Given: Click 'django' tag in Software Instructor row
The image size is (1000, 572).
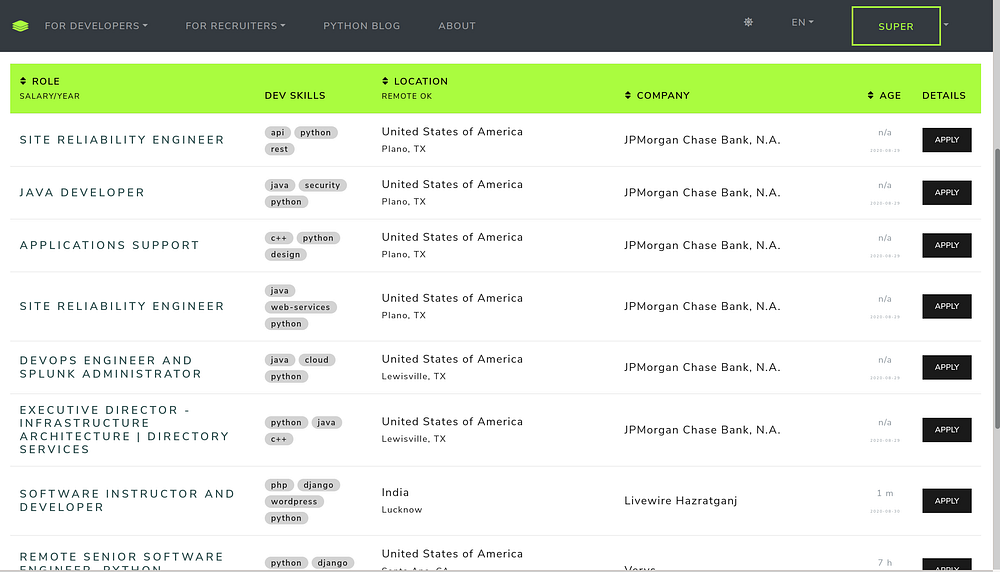Looking at the screenshot, I should [x=318, y=485].
